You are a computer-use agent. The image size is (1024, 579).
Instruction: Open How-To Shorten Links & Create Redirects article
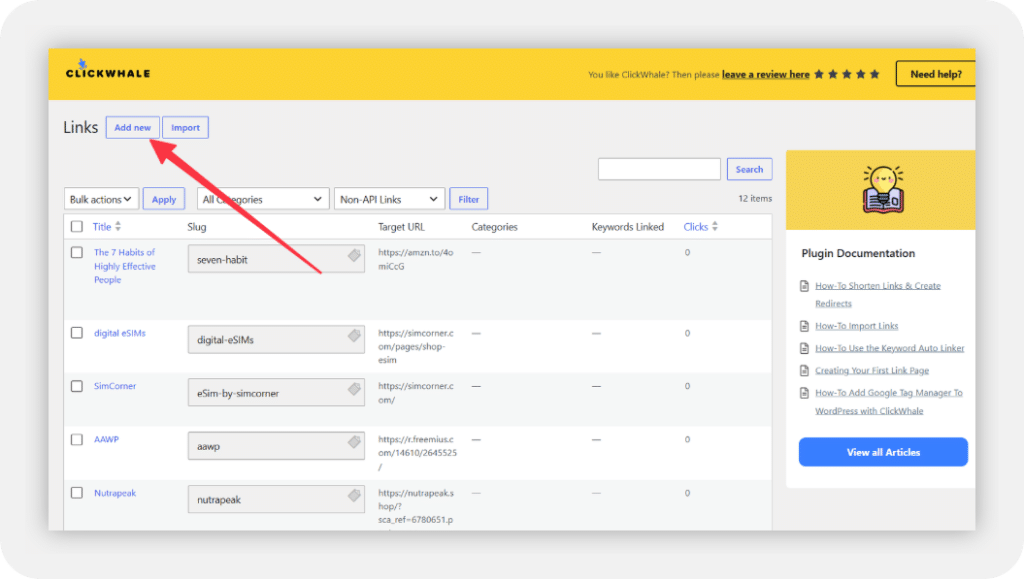(878, 294)
